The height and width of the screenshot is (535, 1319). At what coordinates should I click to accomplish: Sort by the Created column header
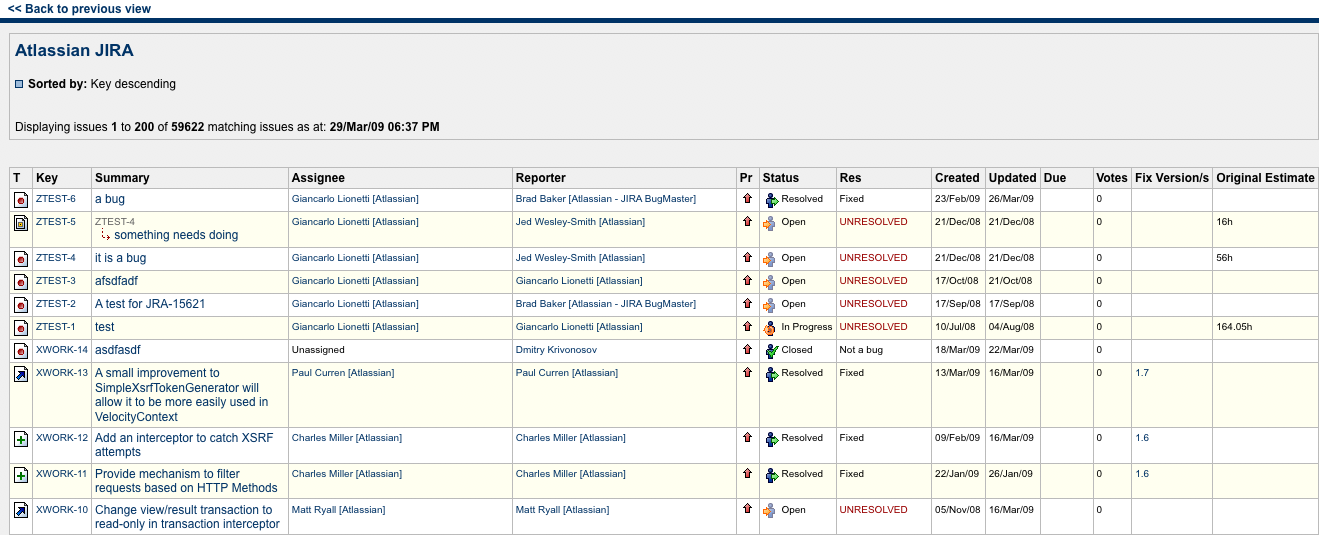[x=957, y=178]
